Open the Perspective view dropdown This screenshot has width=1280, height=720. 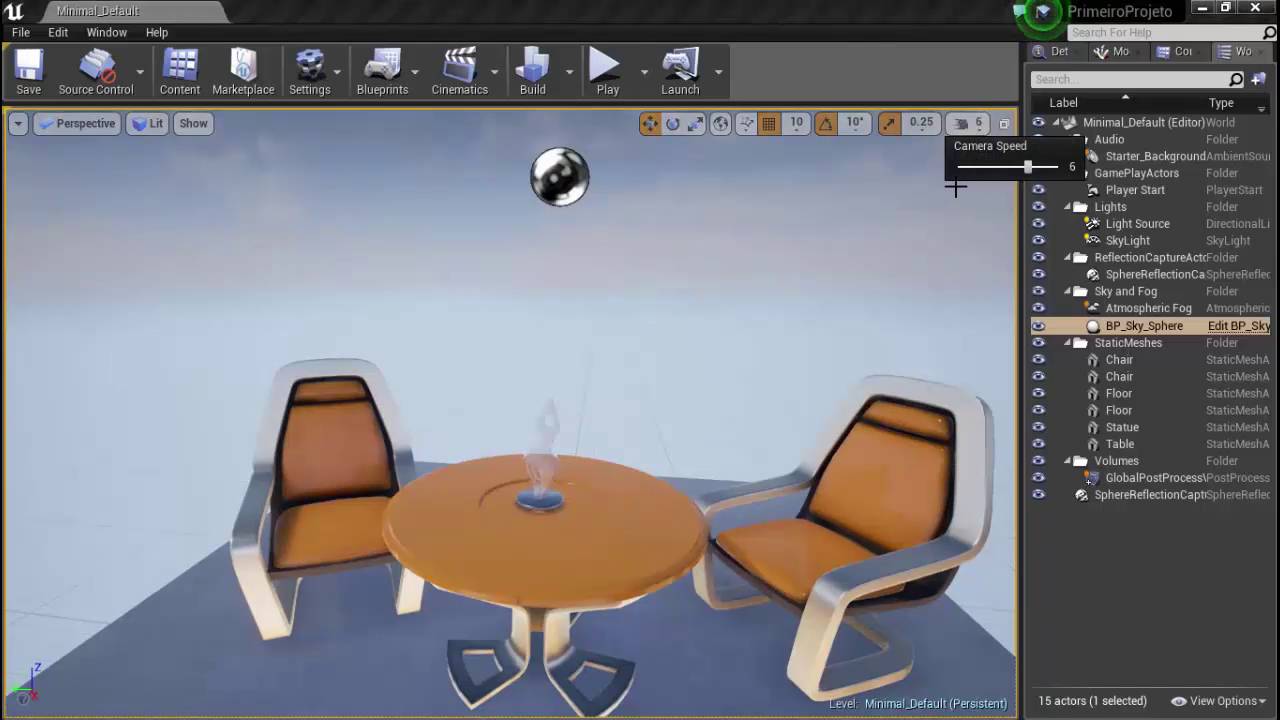point(75,123)
